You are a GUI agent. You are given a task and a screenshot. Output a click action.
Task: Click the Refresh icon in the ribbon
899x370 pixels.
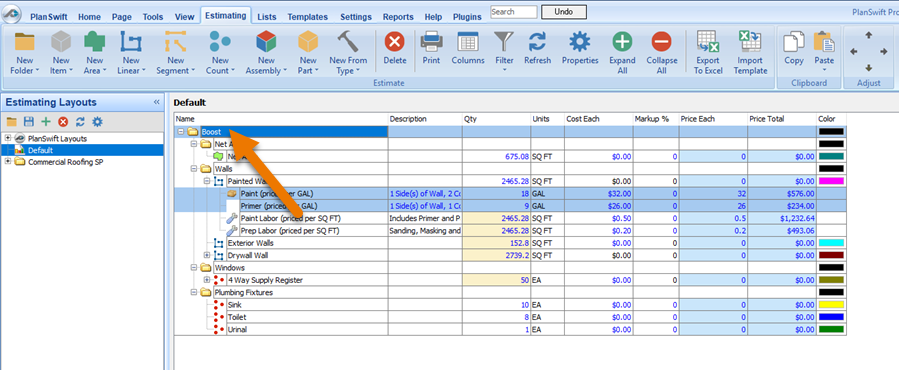537,42
